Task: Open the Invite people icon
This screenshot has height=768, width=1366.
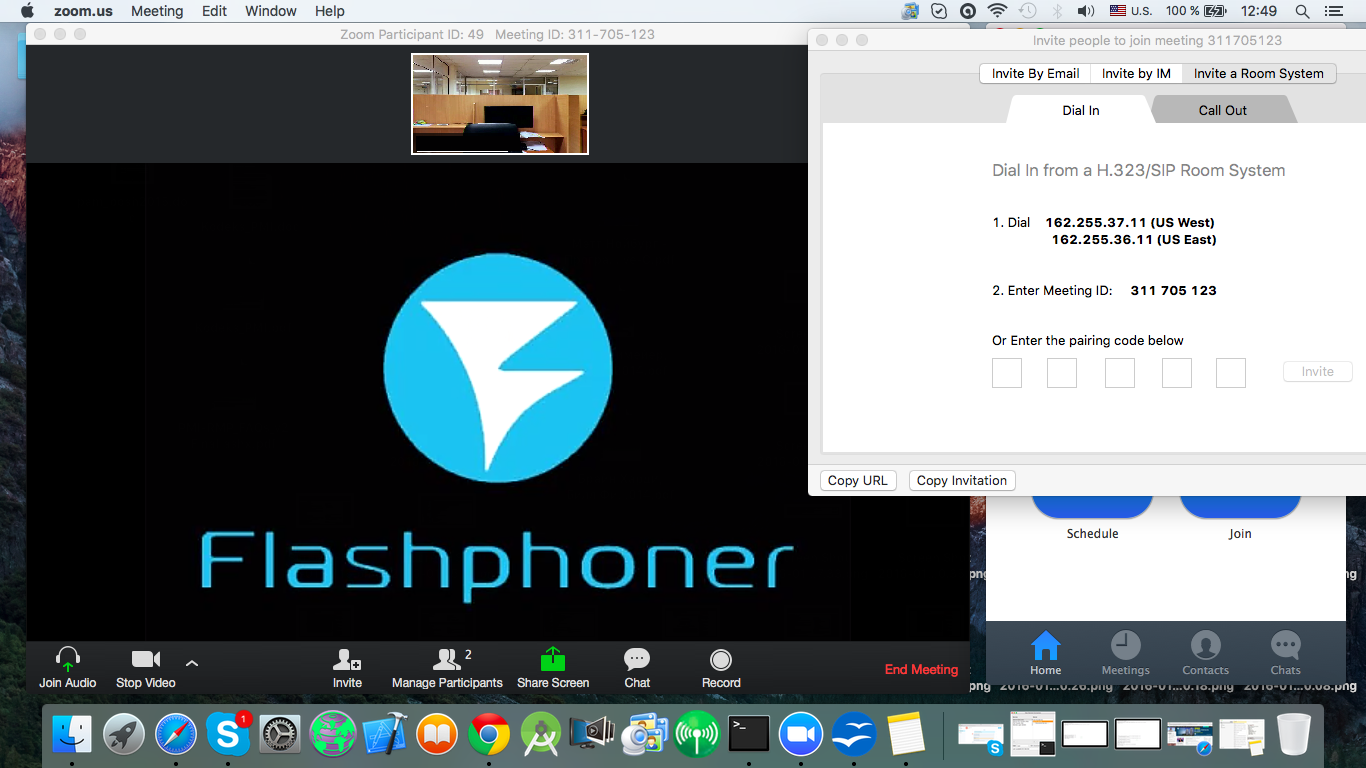Action: click(347, 661)
